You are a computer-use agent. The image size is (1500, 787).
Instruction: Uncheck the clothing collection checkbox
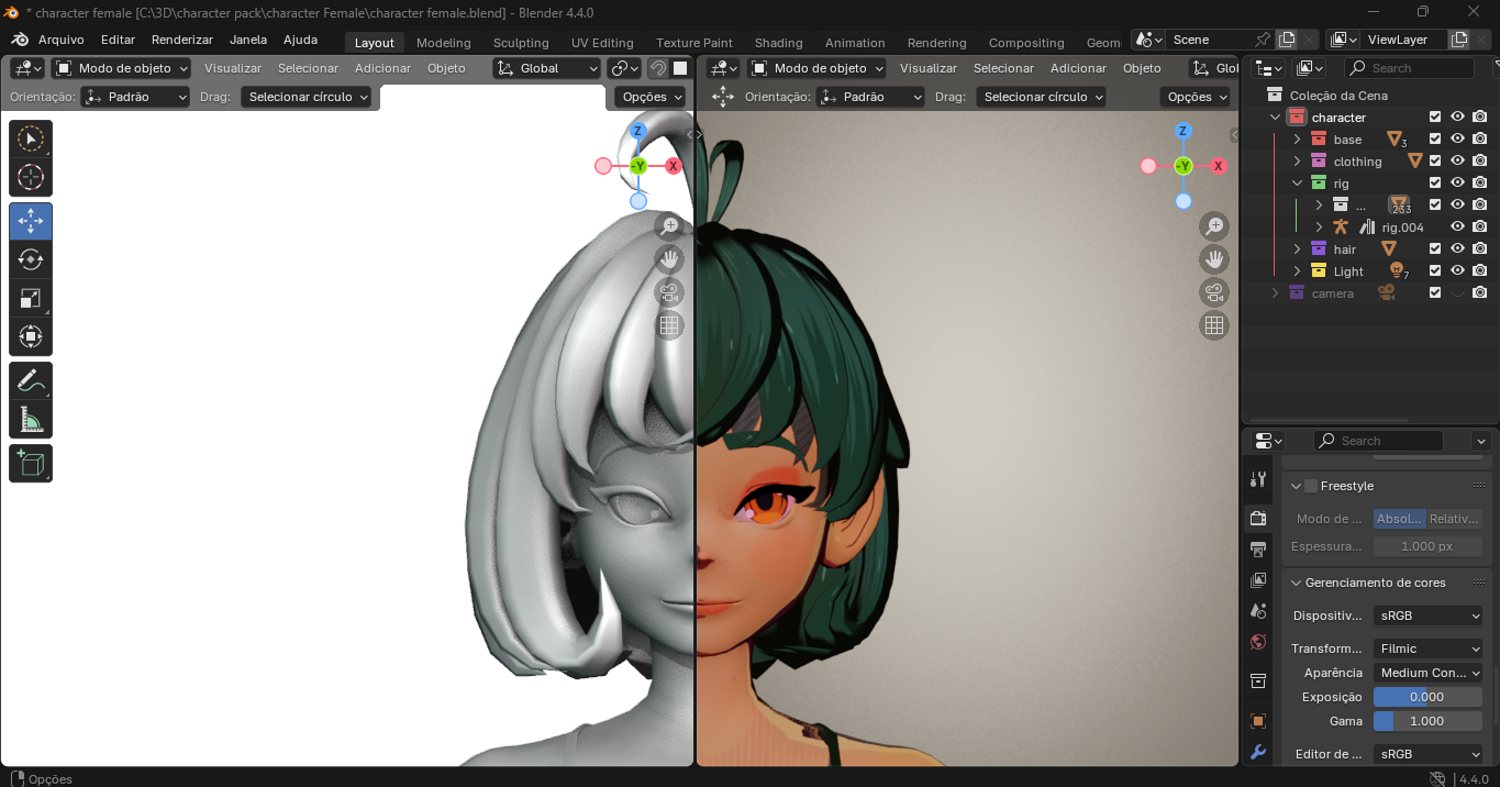(1435, 161)
